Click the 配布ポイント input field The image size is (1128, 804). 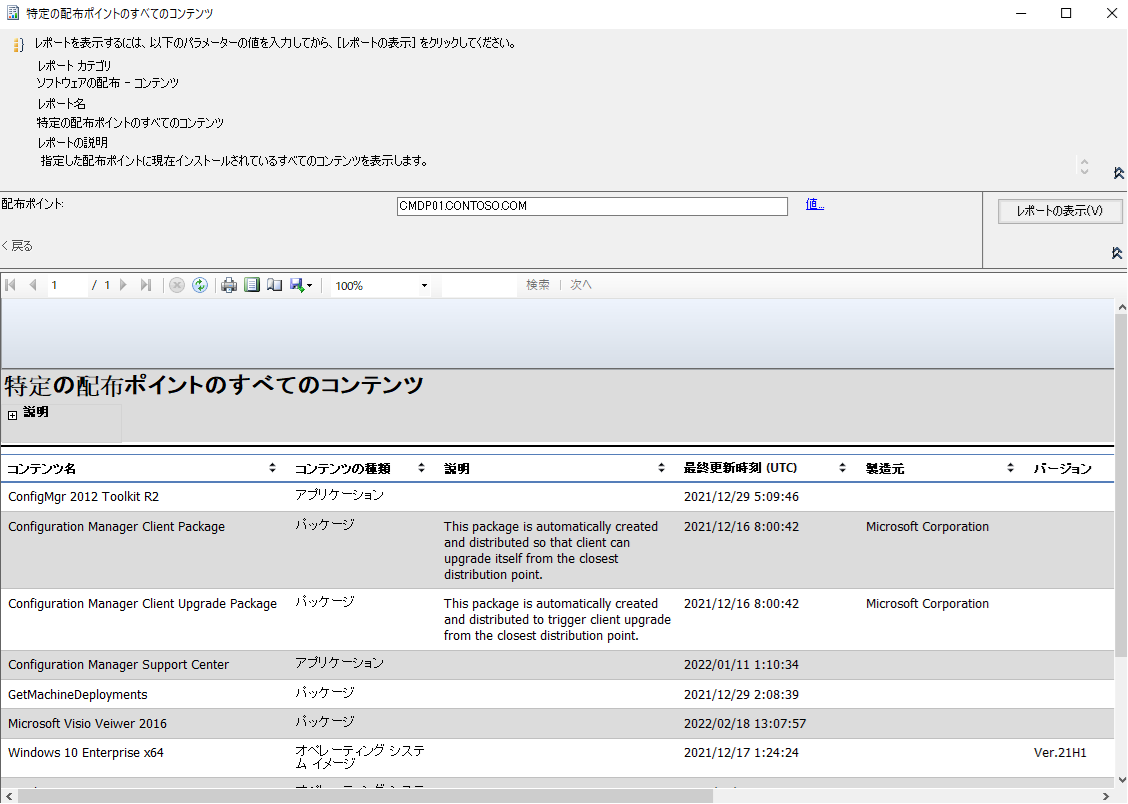[592, 206]
